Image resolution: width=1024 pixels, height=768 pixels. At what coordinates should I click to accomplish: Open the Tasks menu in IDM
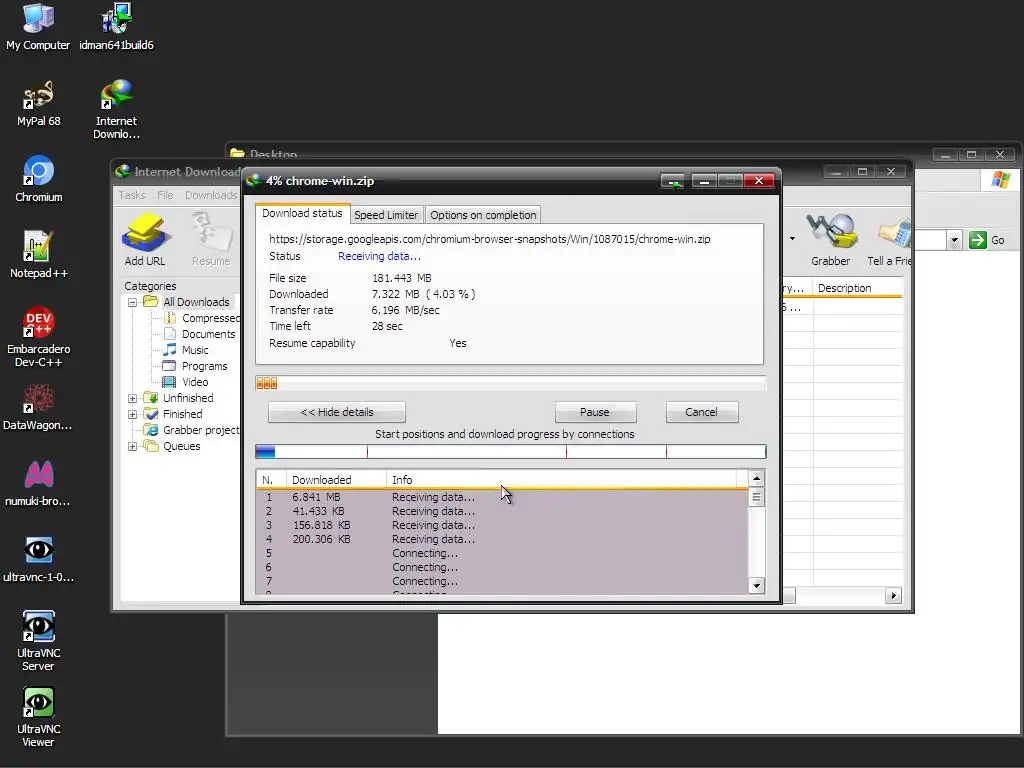tap(132, 195)
